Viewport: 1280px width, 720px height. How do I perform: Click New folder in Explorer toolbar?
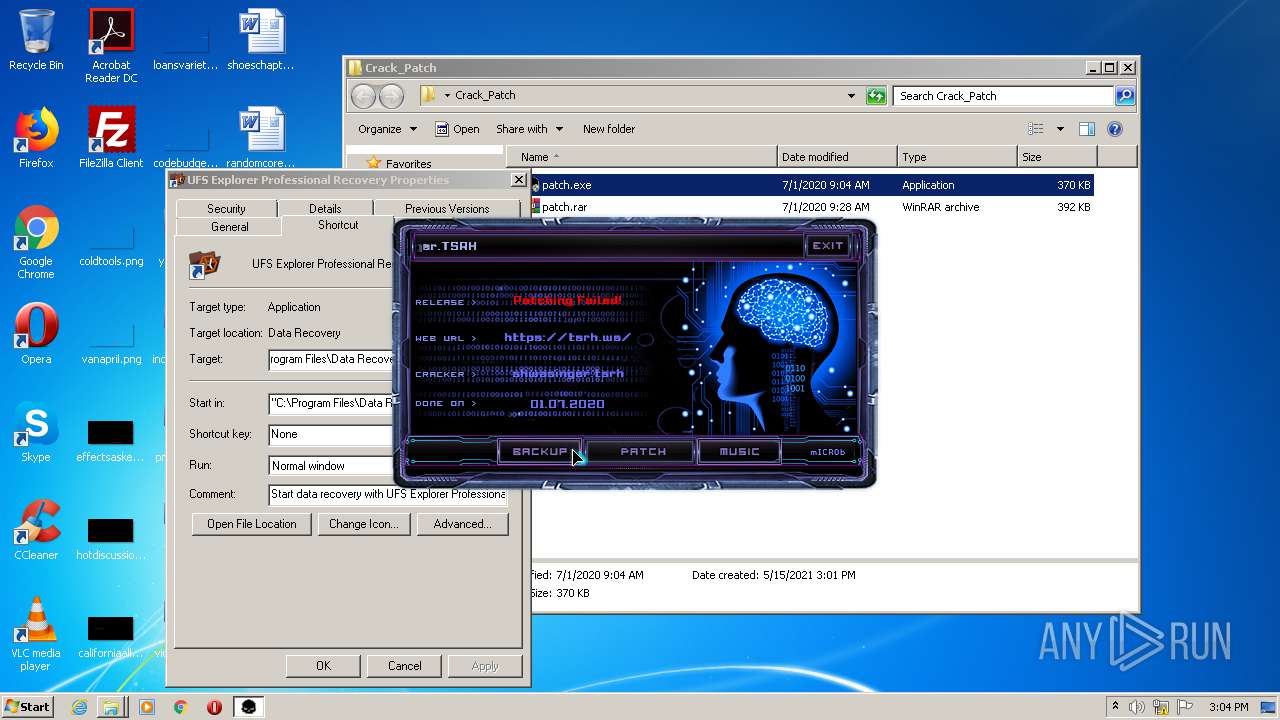(609, 129)
